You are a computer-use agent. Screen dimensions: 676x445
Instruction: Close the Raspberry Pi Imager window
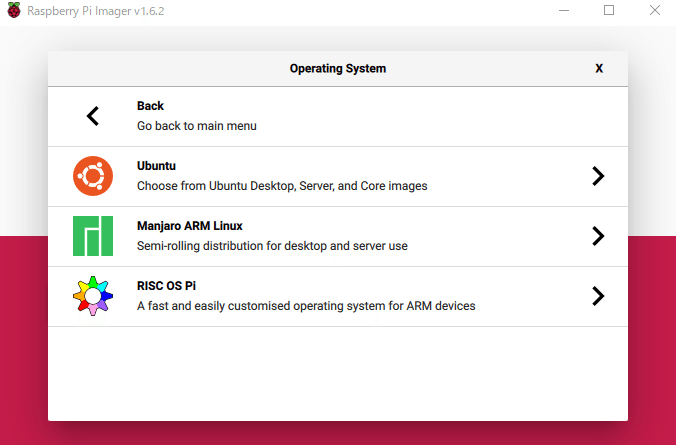[x=655, y=10]
